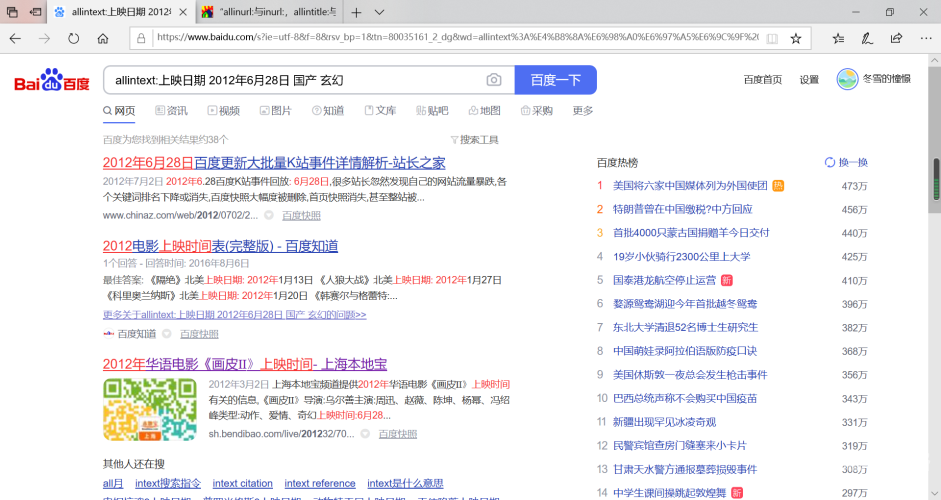Screen dimensions: 941x500
Task: Click the browser back arrow
Action: tap(15, 38)
